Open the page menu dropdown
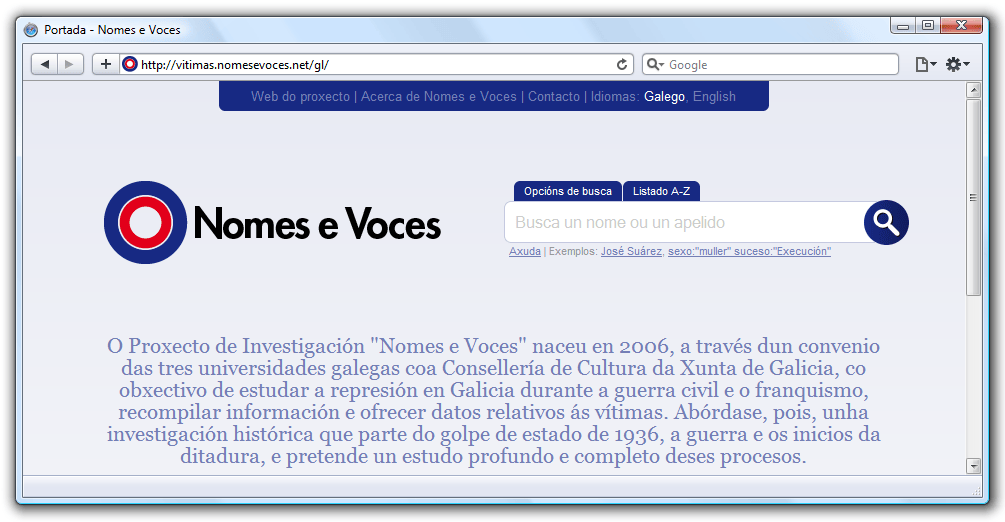 click(926, 64)
